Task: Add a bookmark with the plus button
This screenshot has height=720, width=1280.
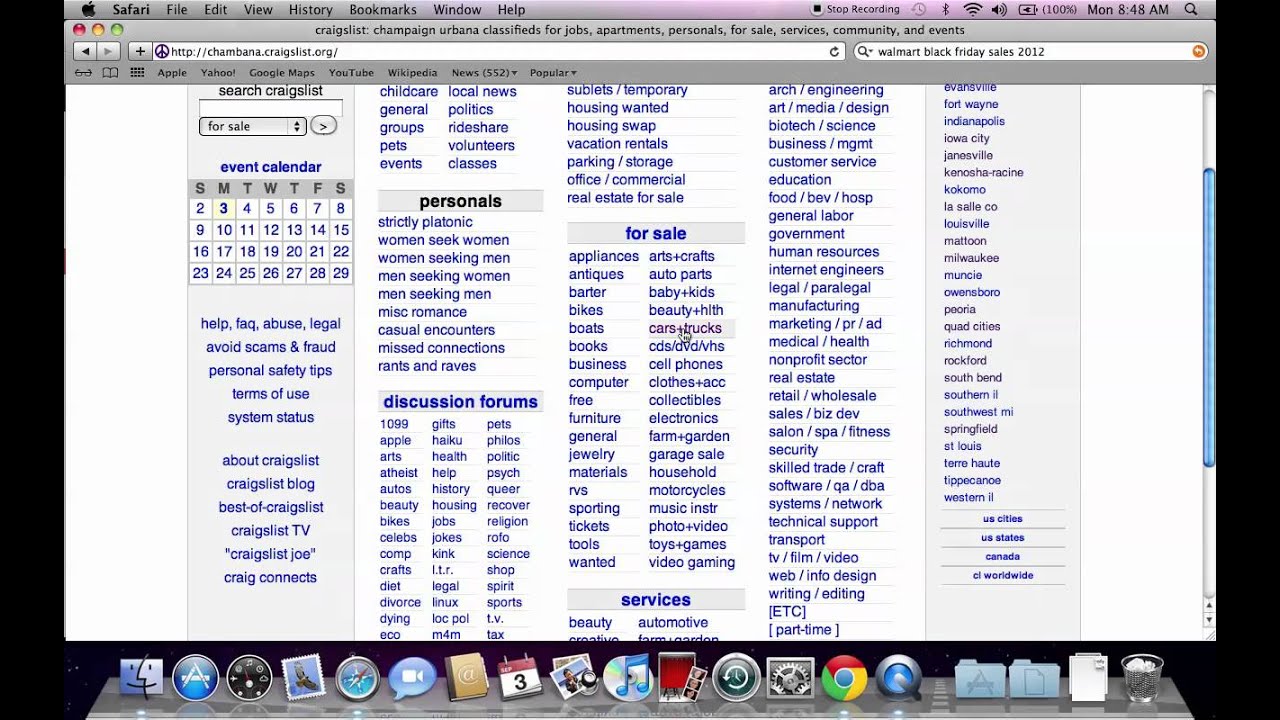Action: point(140,51)
